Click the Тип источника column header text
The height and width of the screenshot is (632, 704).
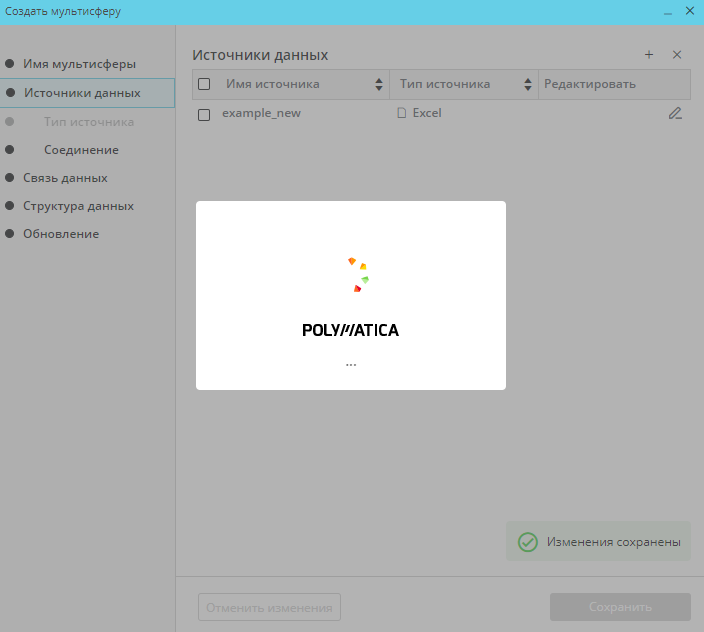[x=445, y=84]
